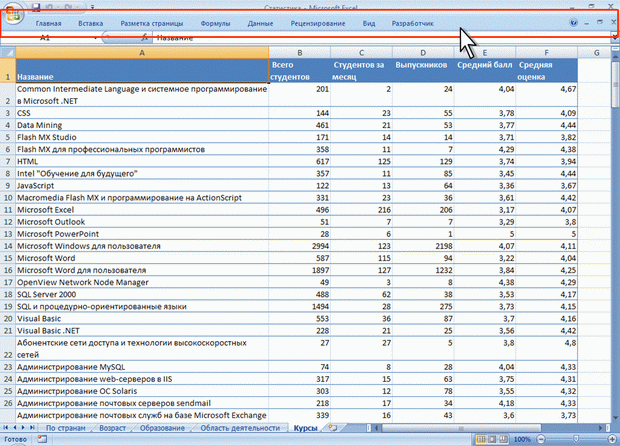Switch to the Образование sheet
The image size is (620, 446).
(x=162, y=428)
